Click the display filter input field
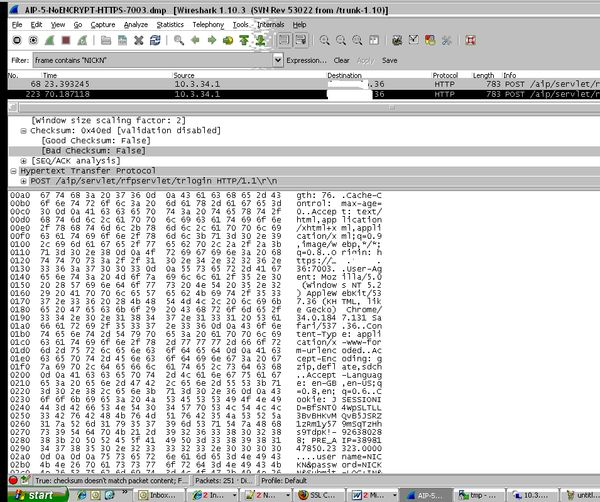Image resolution: width=600 pixels, height=502 pixels. coord(153,60)
